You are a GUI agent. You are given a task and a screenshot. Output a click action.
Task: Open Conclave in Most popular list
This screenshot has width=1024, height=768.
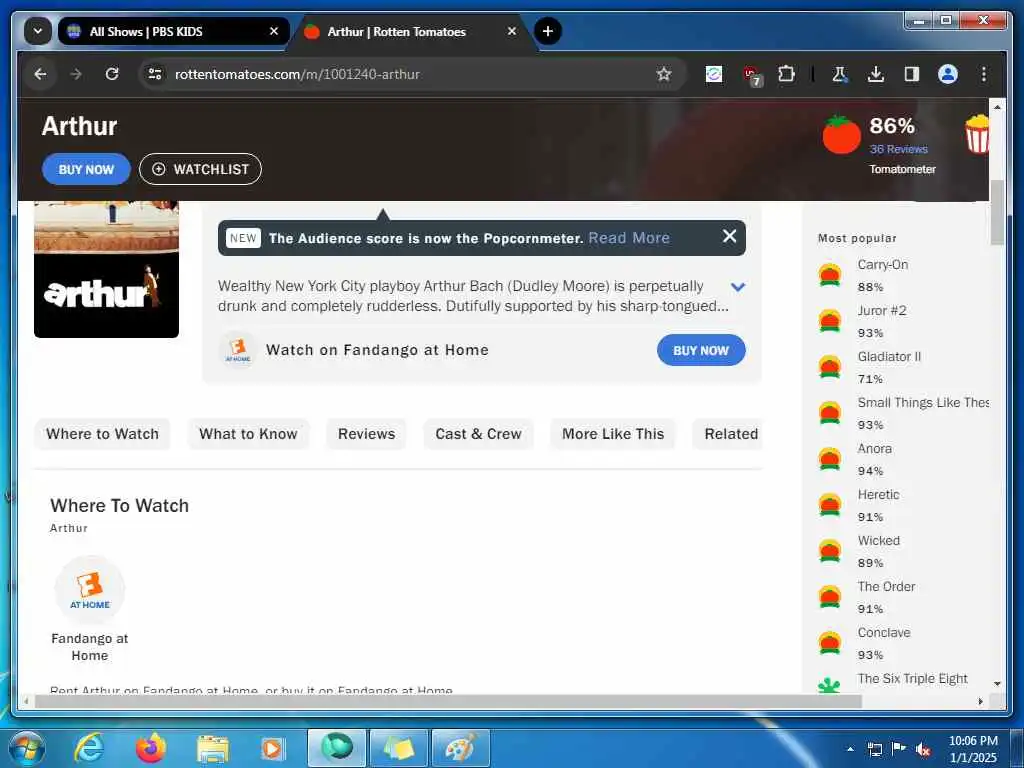(884, 633)
